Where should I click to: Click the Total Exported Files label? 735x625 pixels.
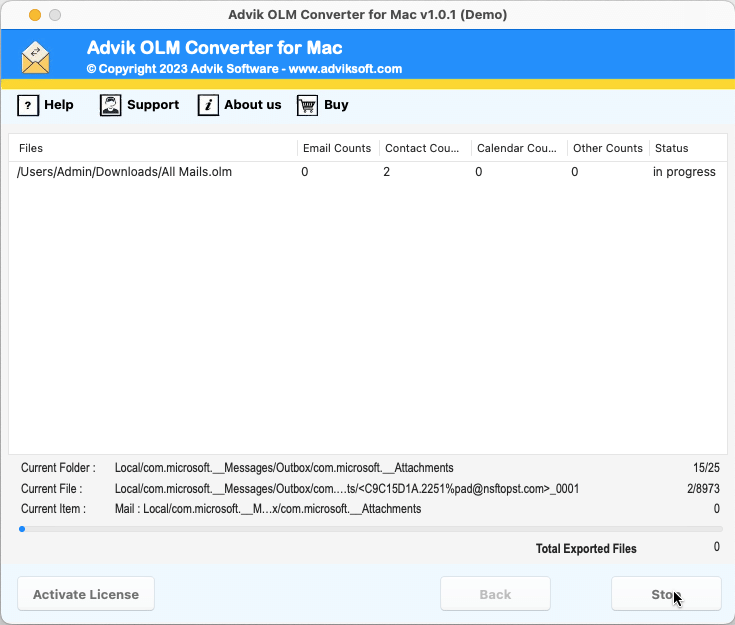tap(586, 549)
